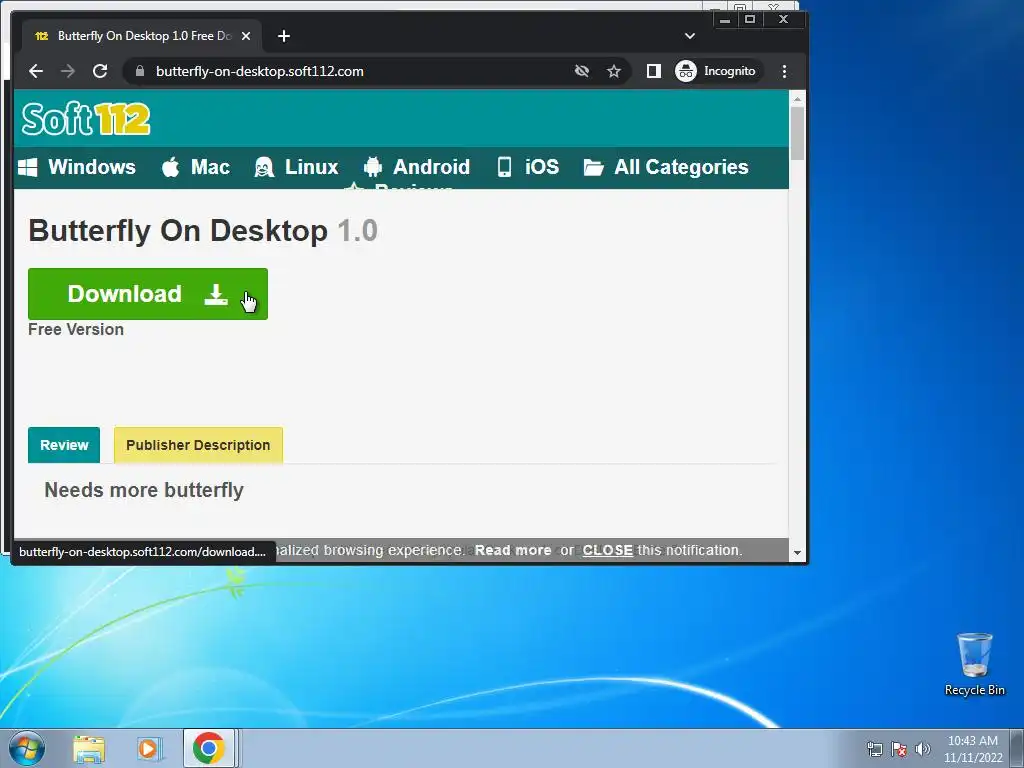1024x768 pixels.
Task: Maximize the Chrome window
Action: coord(750,20)
